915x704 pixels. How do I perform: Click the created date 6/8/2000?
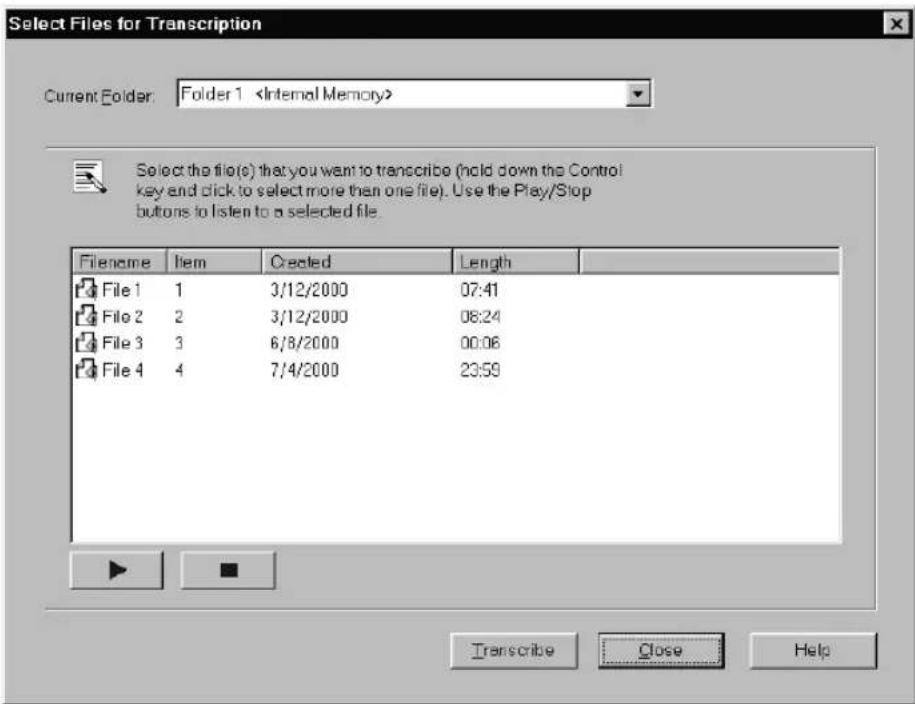(304, 343)
